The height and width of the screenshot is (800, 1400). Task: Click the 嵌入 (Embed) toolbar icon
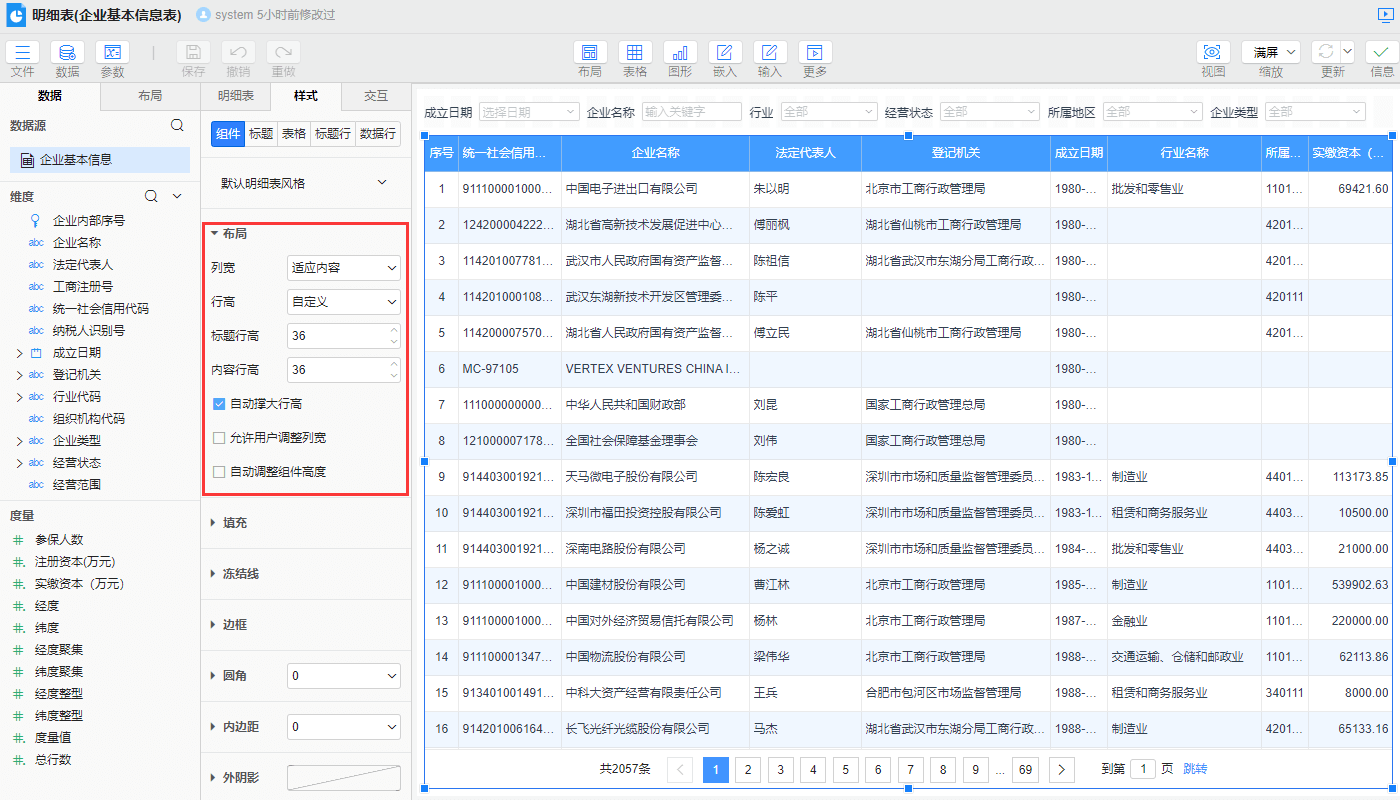click(x=725, y=53)
